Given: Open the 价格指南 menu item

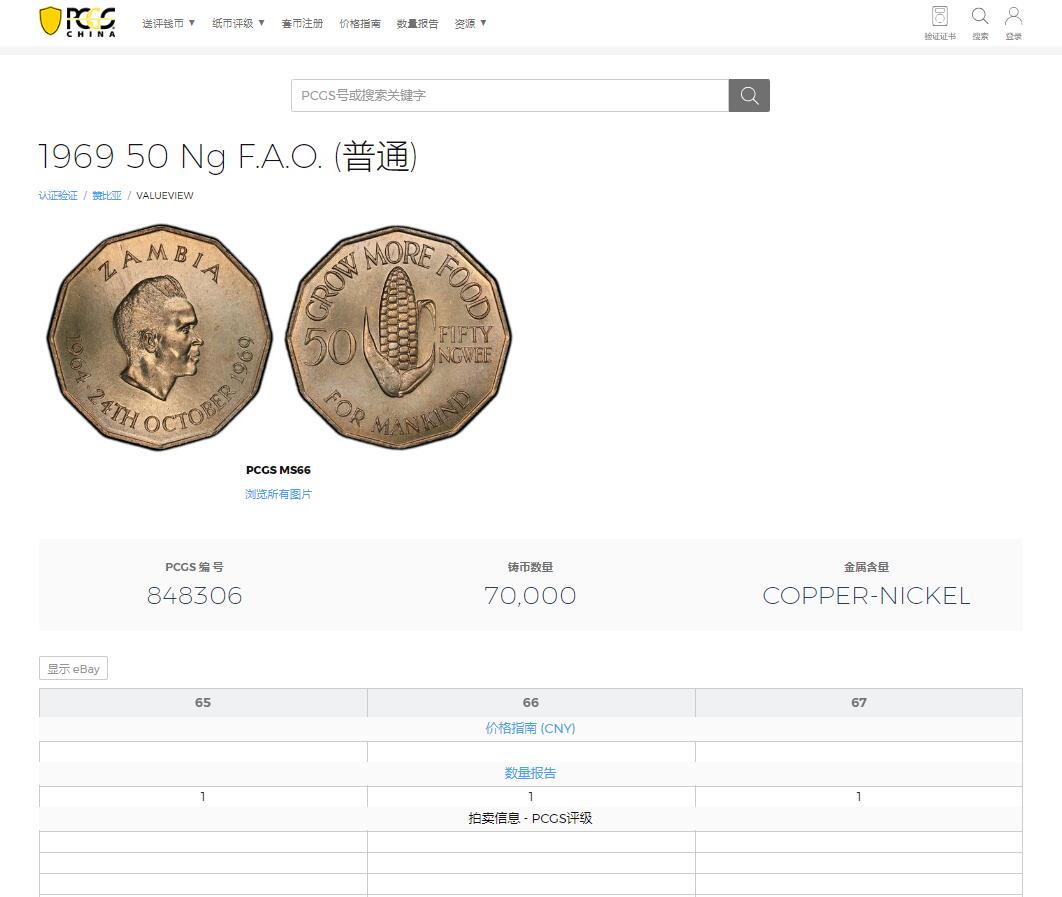Looking at the screenshot, I should [x=360, y=24].
